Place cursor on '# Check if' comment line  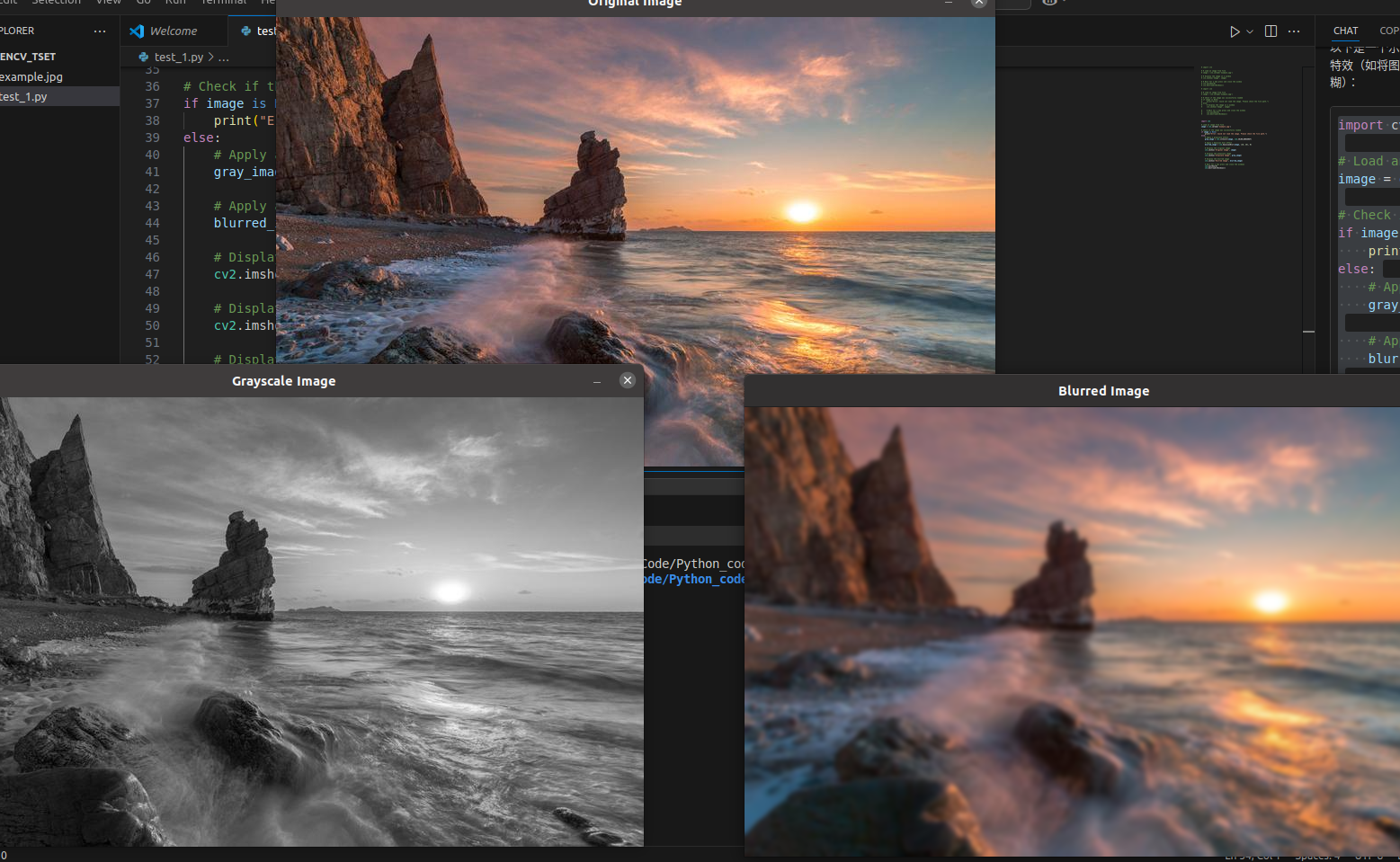point(229,86)
